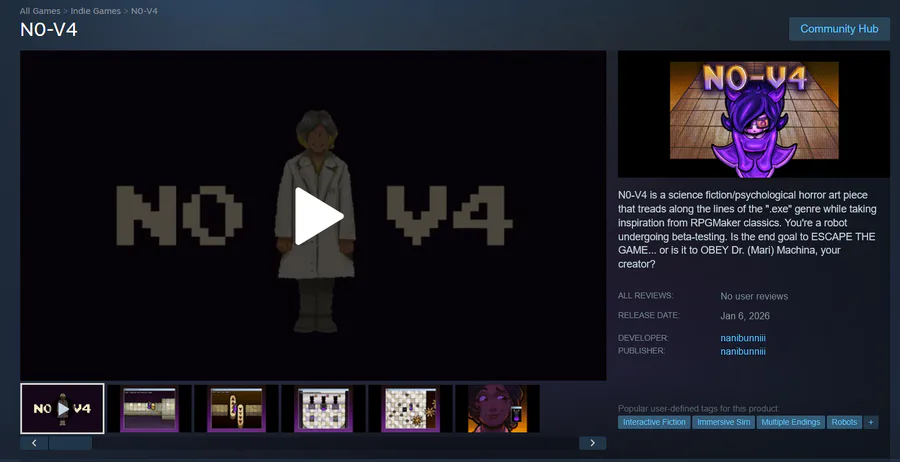Open developer nanibunniii link
The height and width of the screenshot is (462, 900).
pos(743,338)
